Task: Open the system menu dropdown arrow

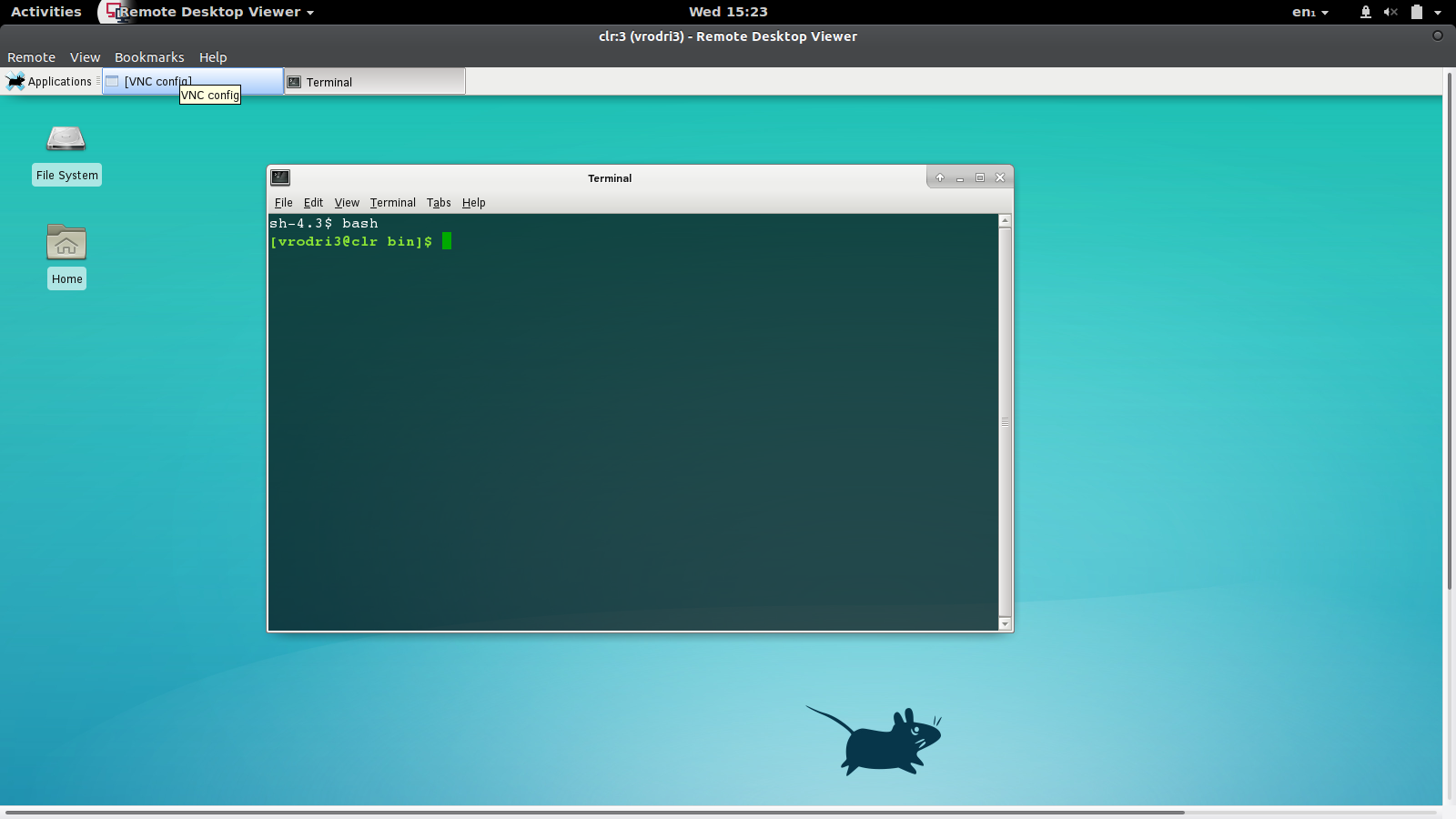Action: [1438, 13]
